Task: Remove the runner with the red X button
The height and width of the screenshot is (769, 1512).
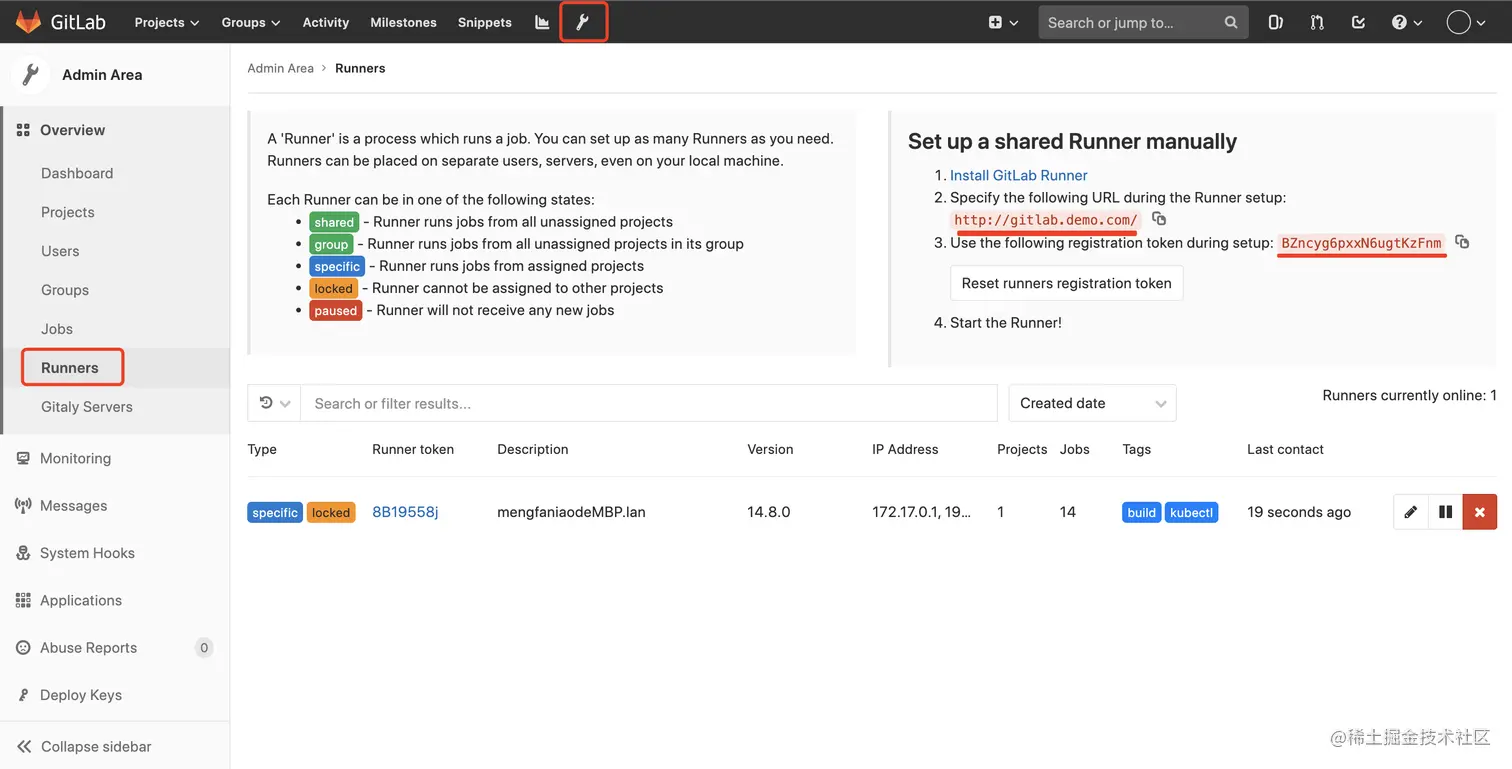Action: 1479,512
